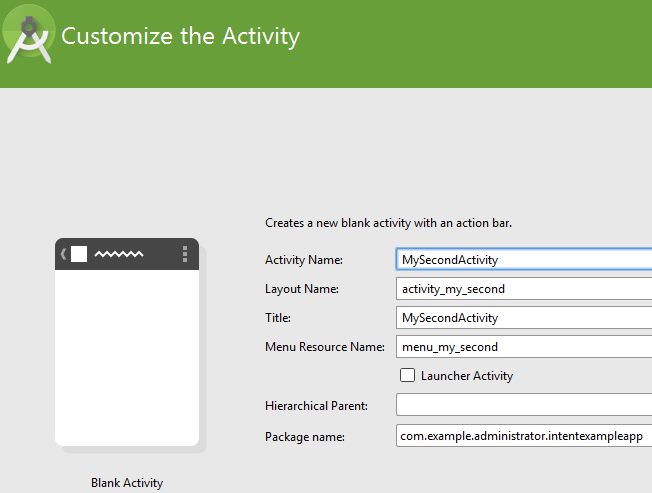
Task: Click the Package name label
Action: 305,437
